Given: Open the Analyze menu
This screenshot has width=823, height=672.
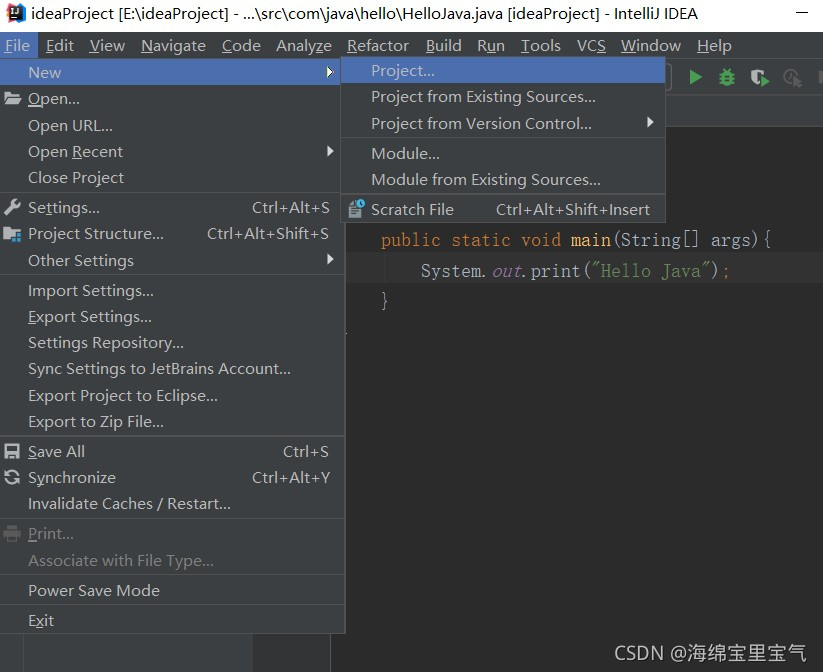Looking at the screenshot, I should (304, 46).
